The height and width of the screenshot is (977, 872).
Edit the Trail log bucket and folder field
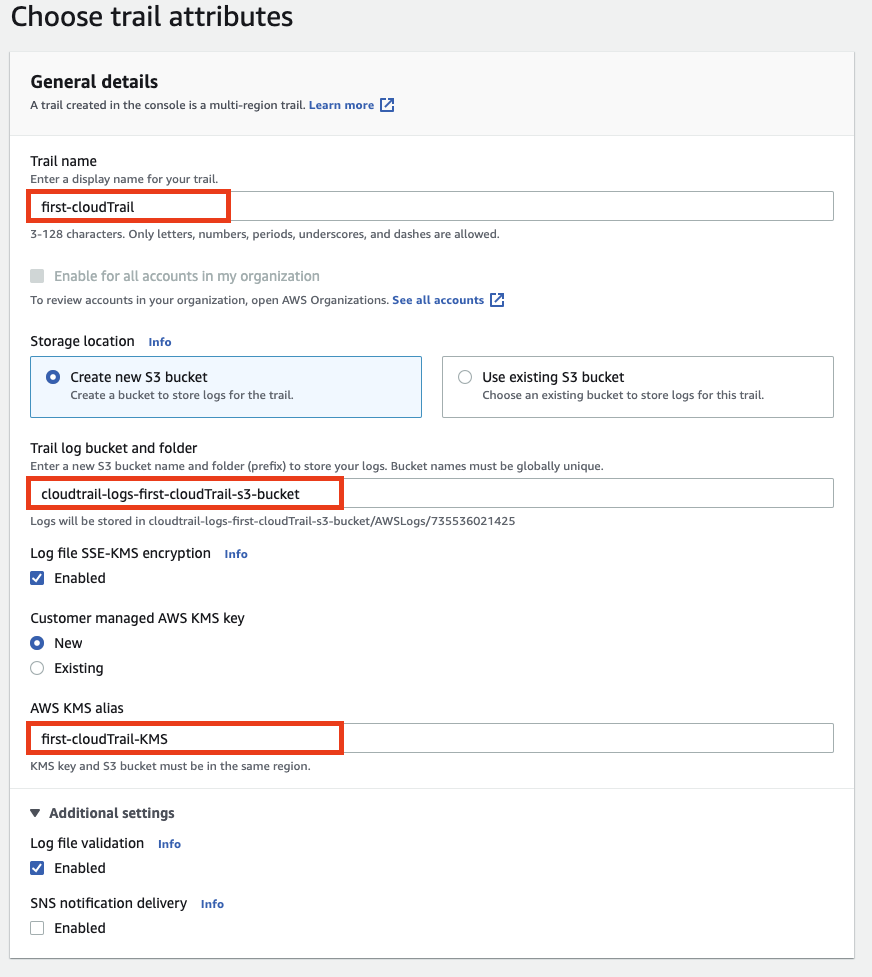coord(431,493)
